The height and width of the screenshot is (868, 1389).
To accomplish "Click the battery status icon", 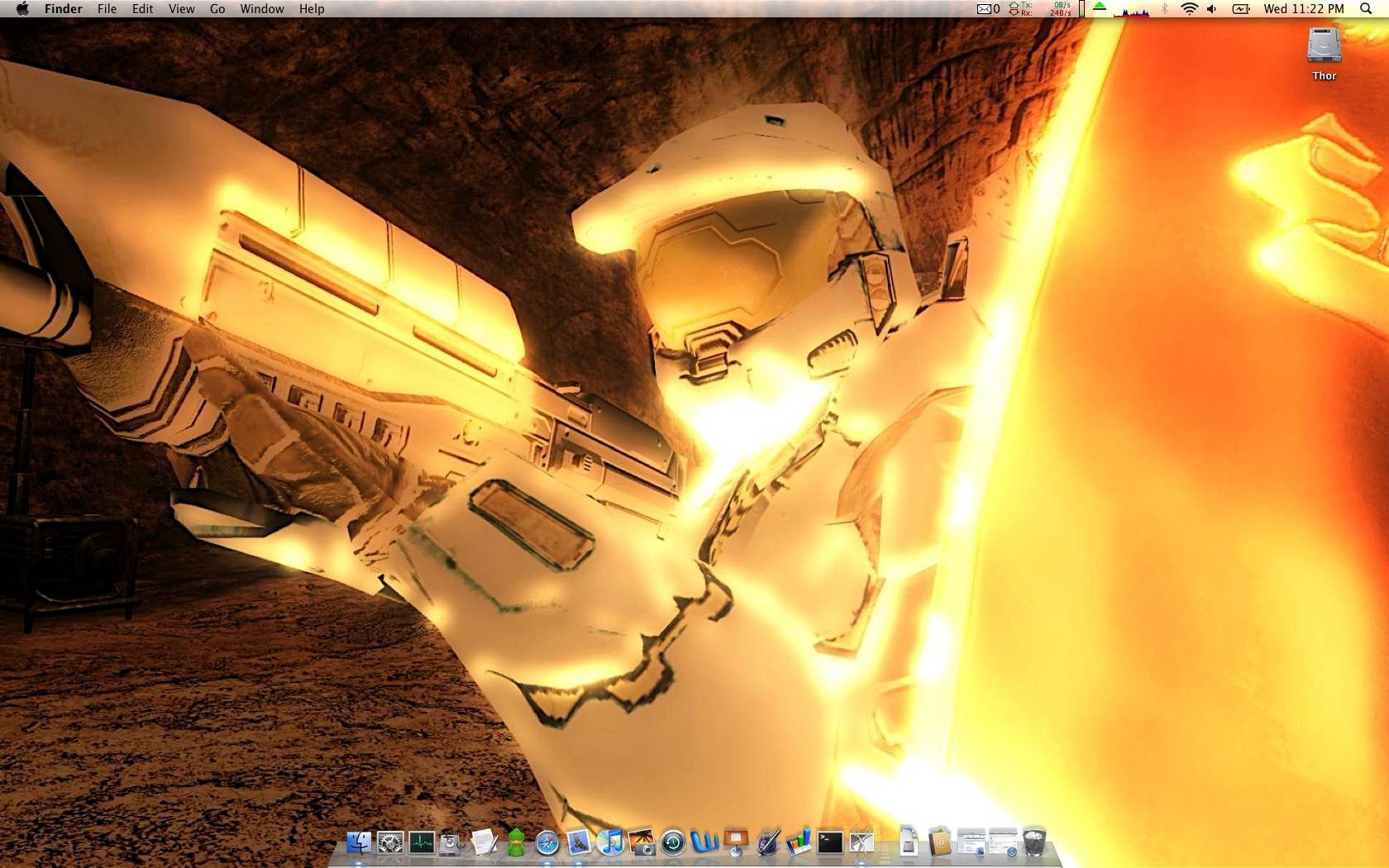I will click(x=1241, y=9).
